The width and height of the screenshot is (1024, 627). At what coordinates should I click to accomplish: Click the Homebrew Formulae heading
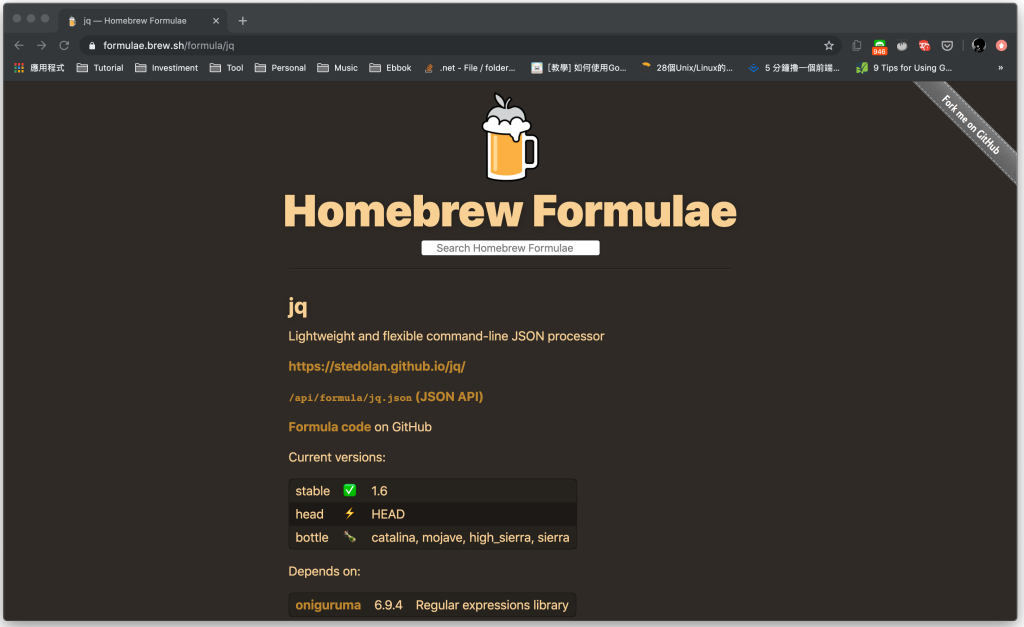tap(510, 211)
